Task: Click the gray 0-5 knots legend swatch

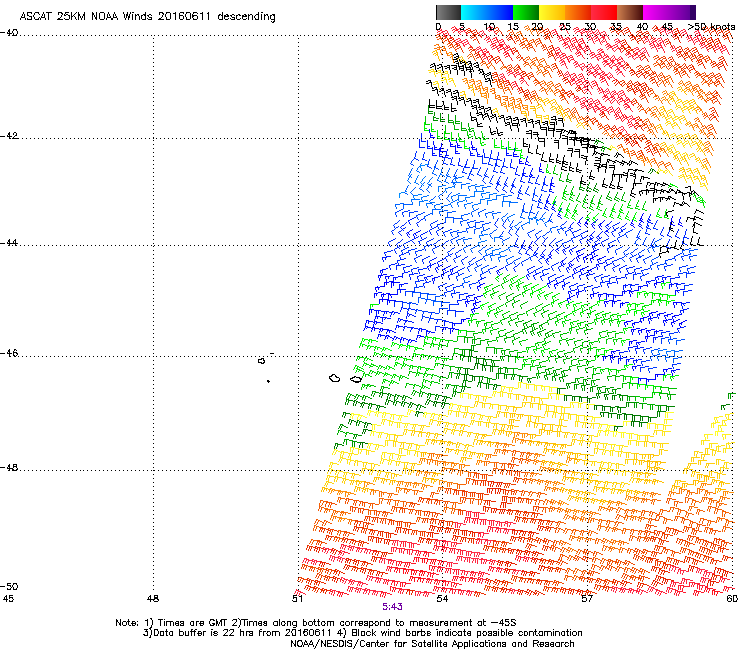Action: [x=448, y=12]
